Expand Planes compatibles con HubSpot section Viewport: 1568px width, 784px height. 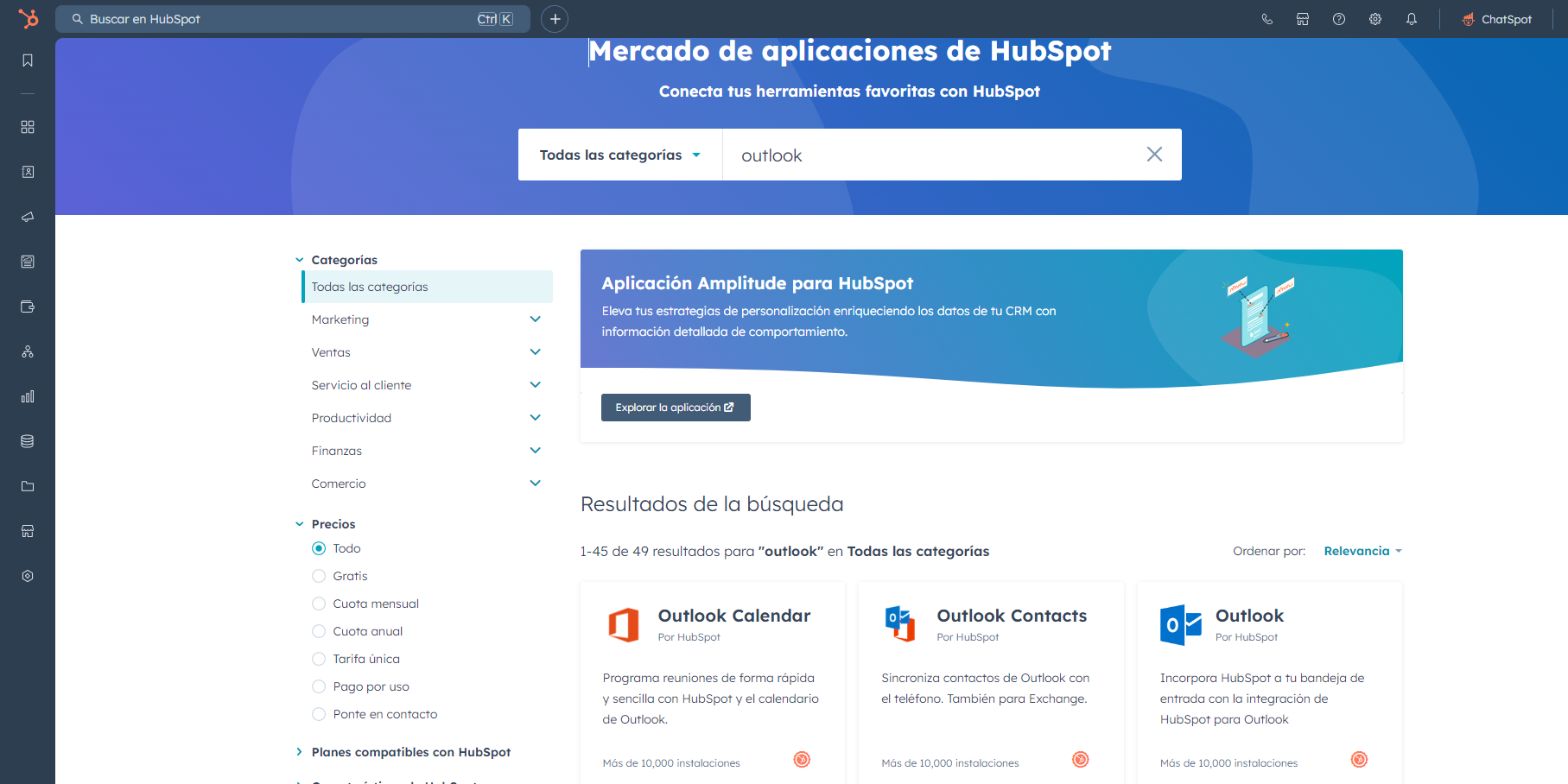tap(299, 752)
